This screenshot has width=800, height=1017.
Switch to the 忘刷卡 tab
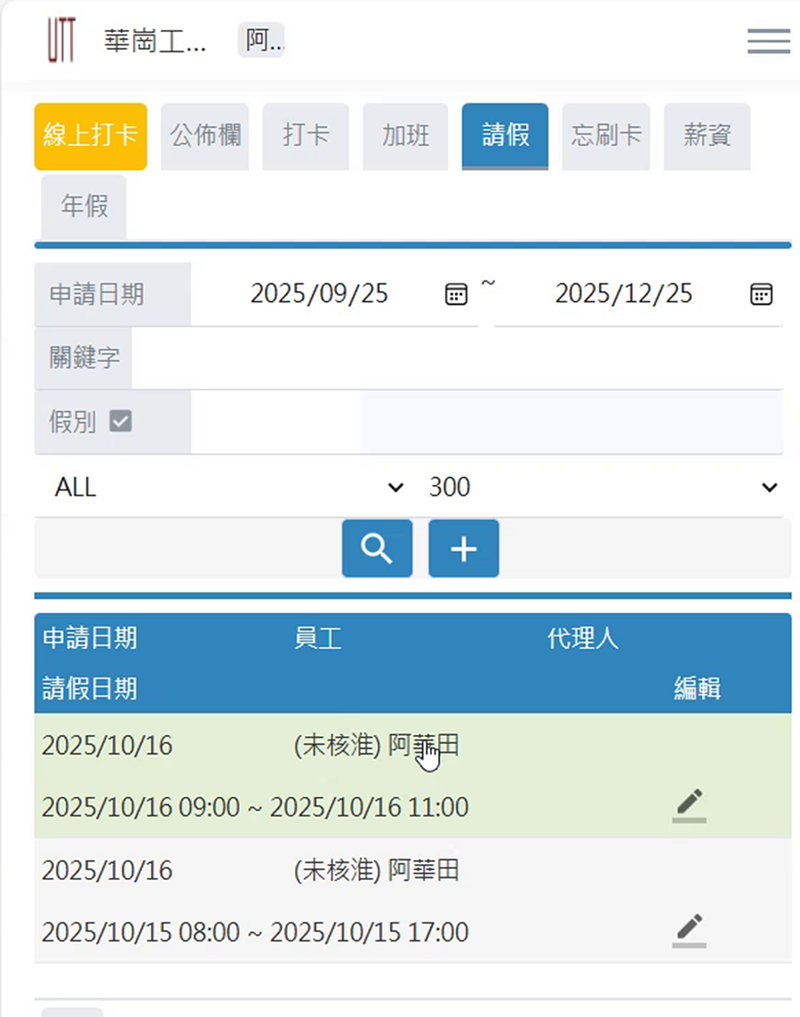[x=606, y=136]
